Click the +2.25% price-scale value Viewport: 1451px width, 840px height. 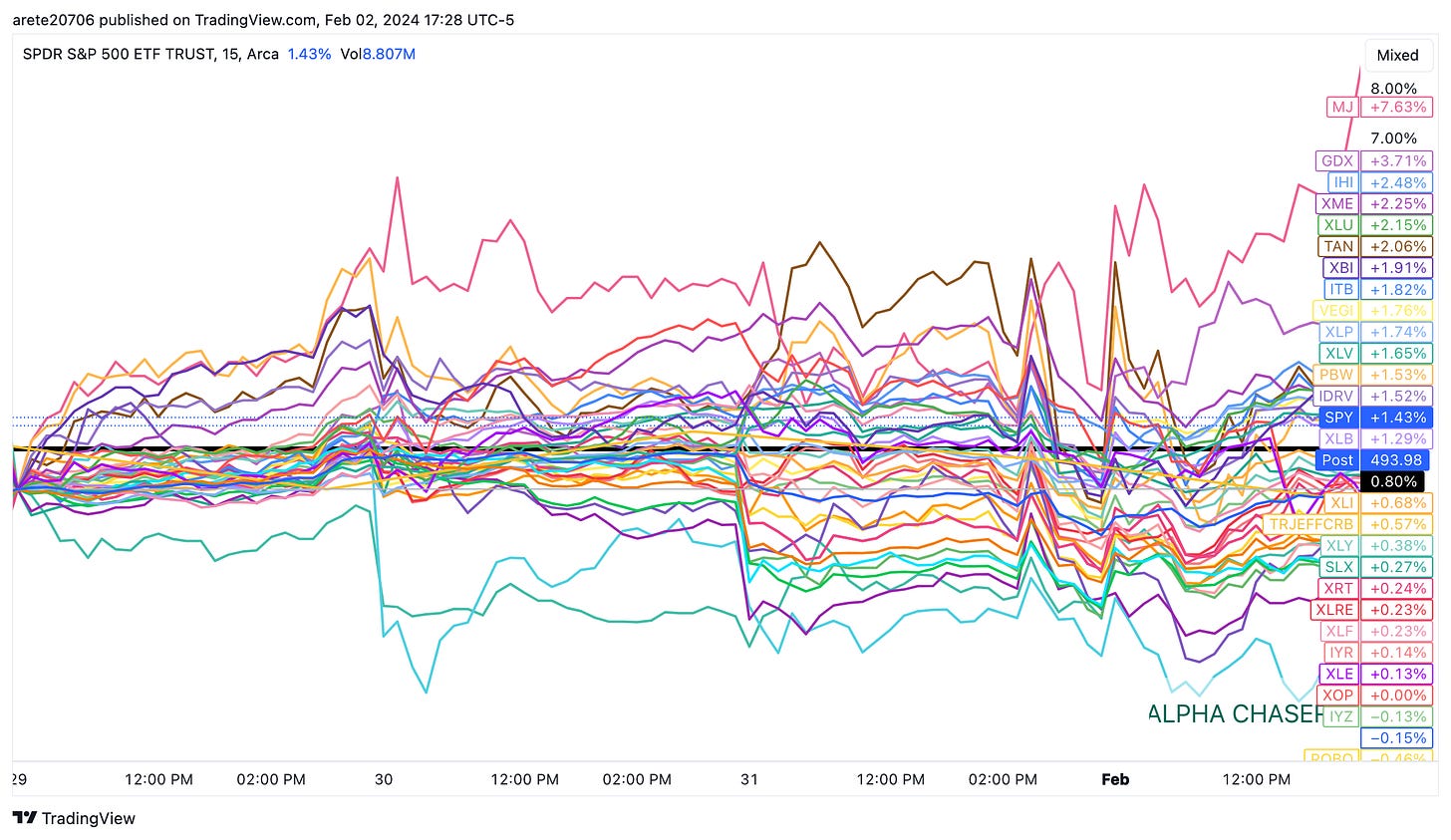click(1397, 203)
